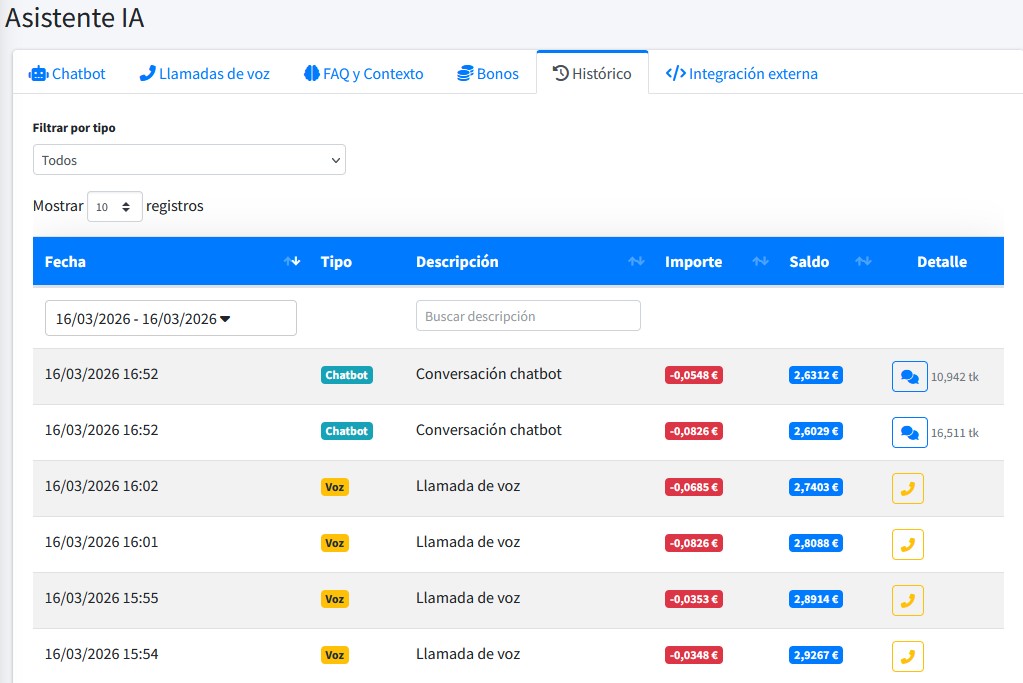Screen dimensions: 1023x683
Task: Go to the Bonos tab
Action: point(488,74)
